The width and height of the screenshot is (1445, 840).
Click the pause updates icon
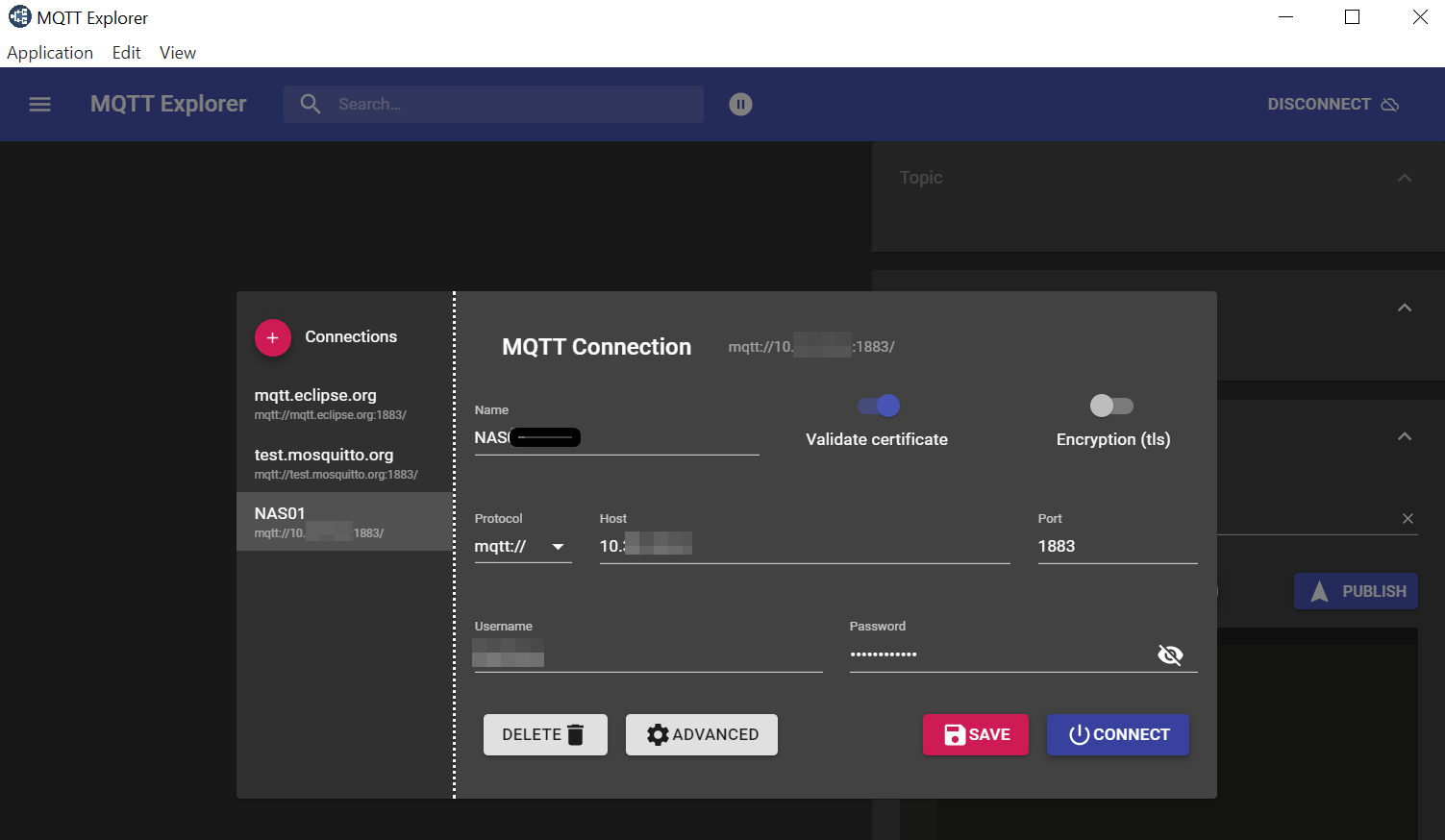[x=740, y=104]
